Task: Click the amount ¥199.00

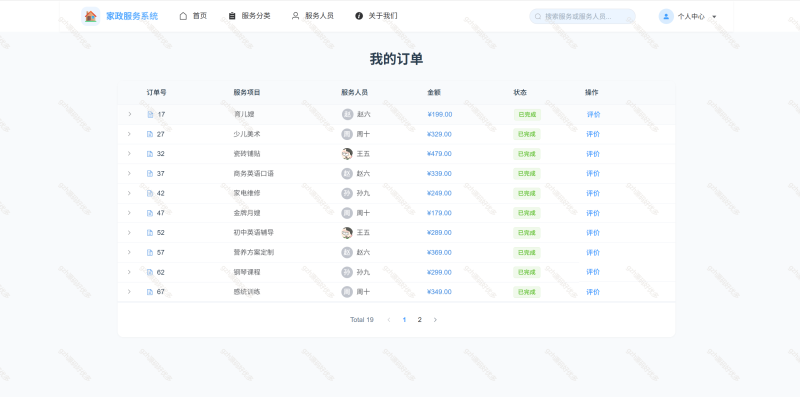Action: coord(440,114)
